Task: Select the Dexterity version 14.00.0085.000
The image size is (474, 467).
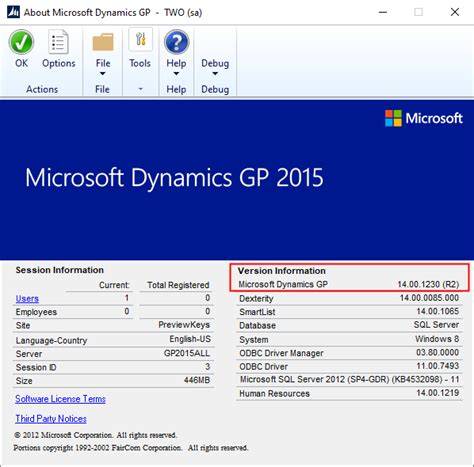Action: [429, 298]
